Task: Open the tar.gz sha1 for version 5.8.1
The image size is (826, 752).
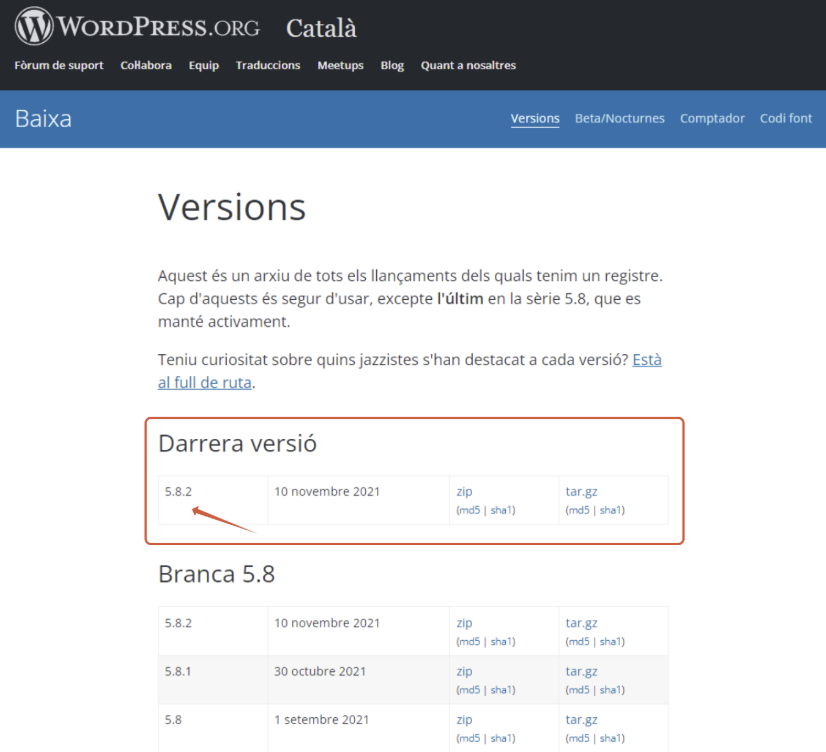Action: point(611,690)
